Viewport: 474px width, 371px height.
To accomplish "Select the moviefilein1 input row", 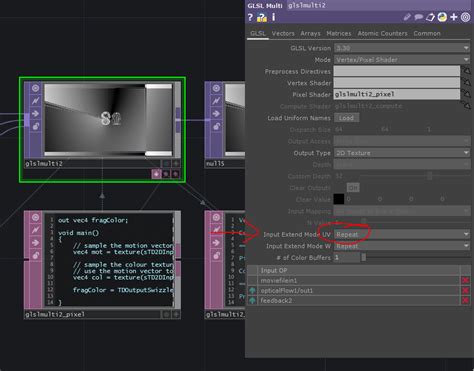I will click(358, 280).
